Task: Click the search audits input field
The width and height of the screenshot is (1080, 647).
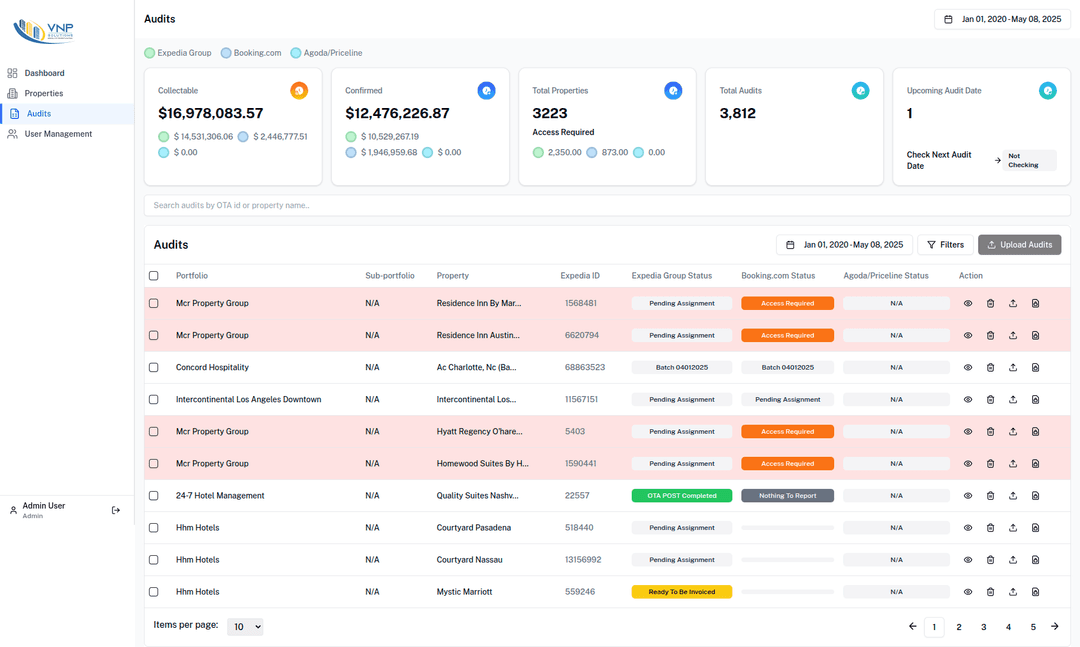Action: tap(607, 205)
